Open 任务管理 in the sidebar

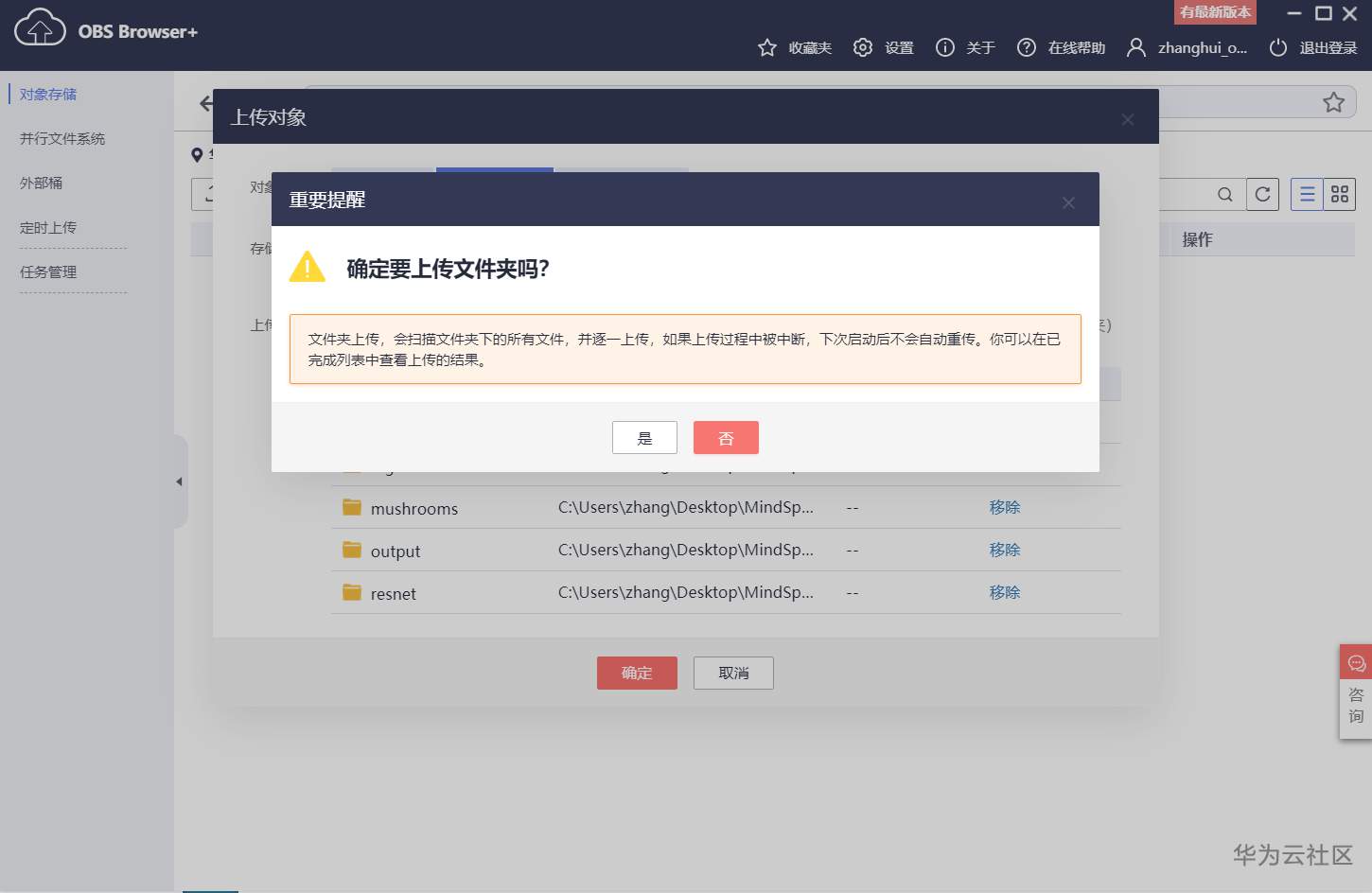coord(48,272)
